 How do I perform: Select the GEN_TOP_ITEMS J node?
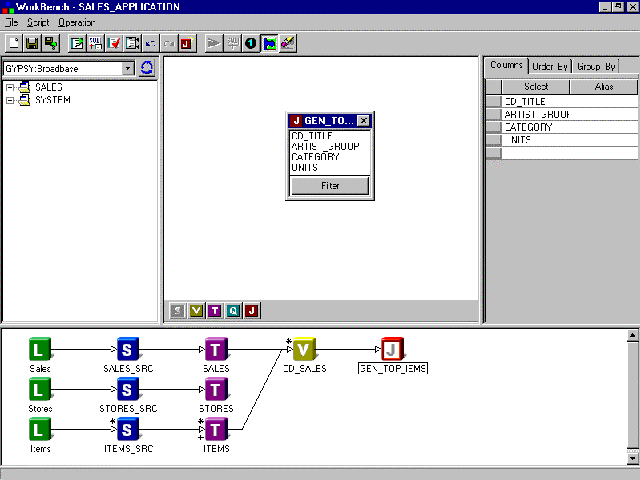(x=391, y=349)
